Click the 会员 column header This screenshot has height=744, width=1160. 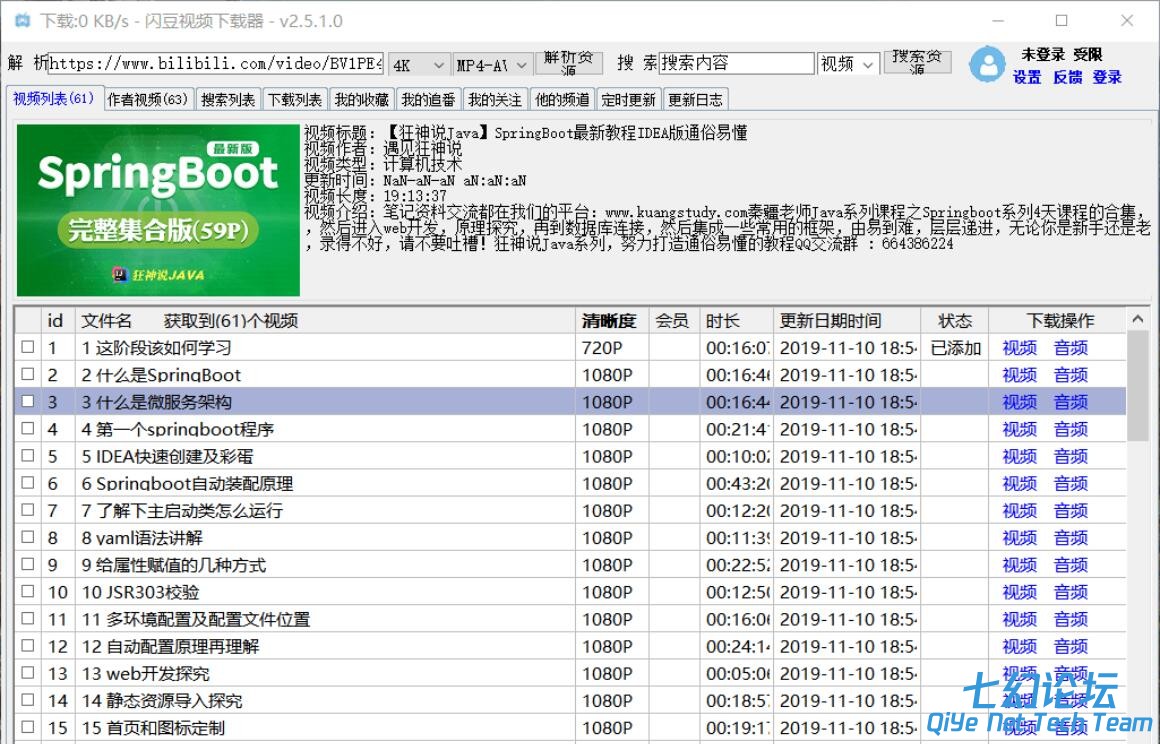click(672, 320)
